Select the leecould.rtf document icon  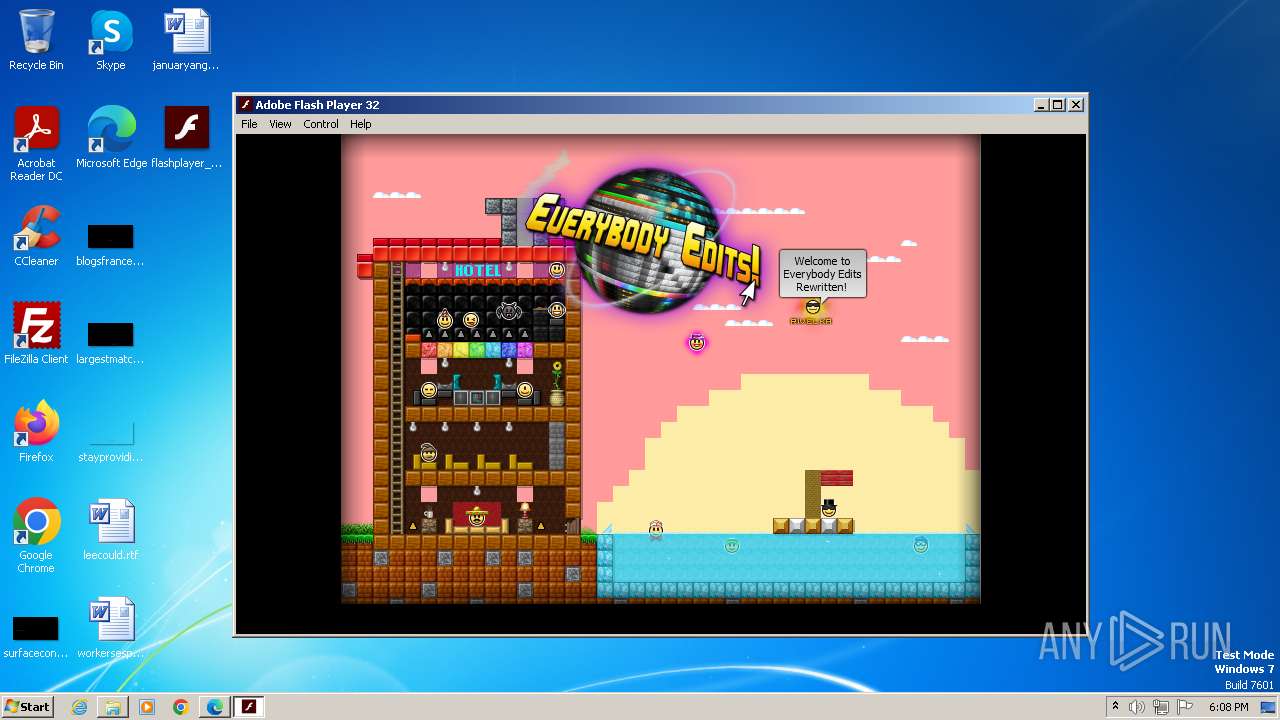(110, 530)
